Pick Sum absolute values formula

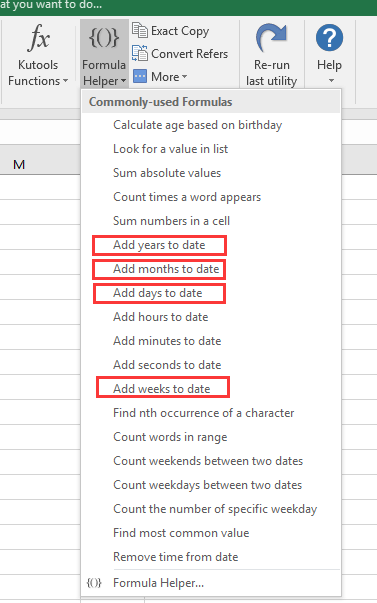coord(167,173)
